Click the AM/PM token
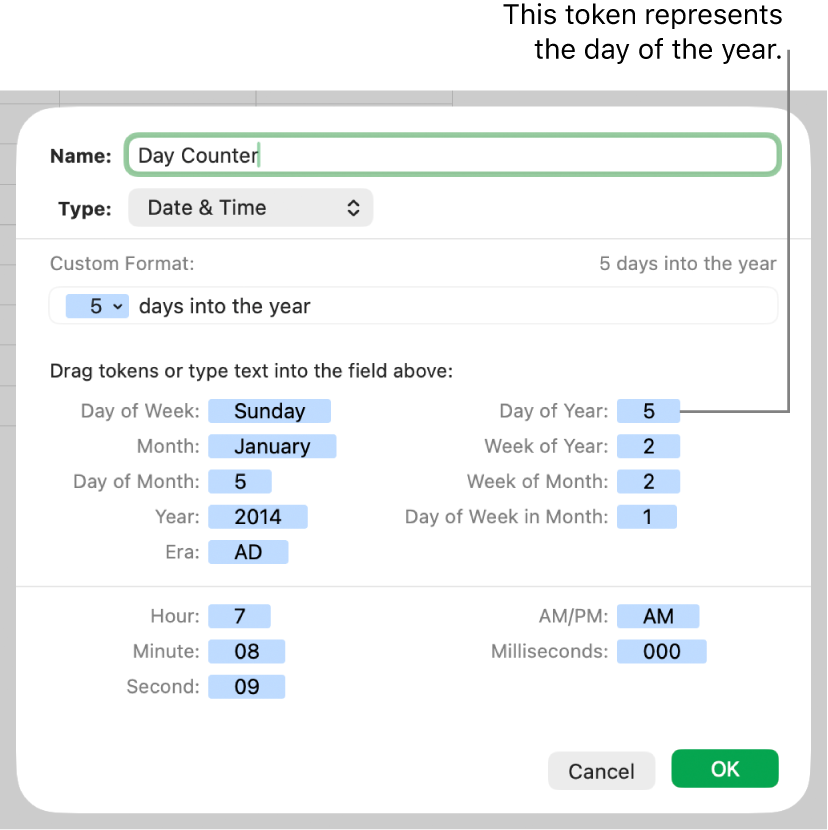 click(x=658, y=616)
